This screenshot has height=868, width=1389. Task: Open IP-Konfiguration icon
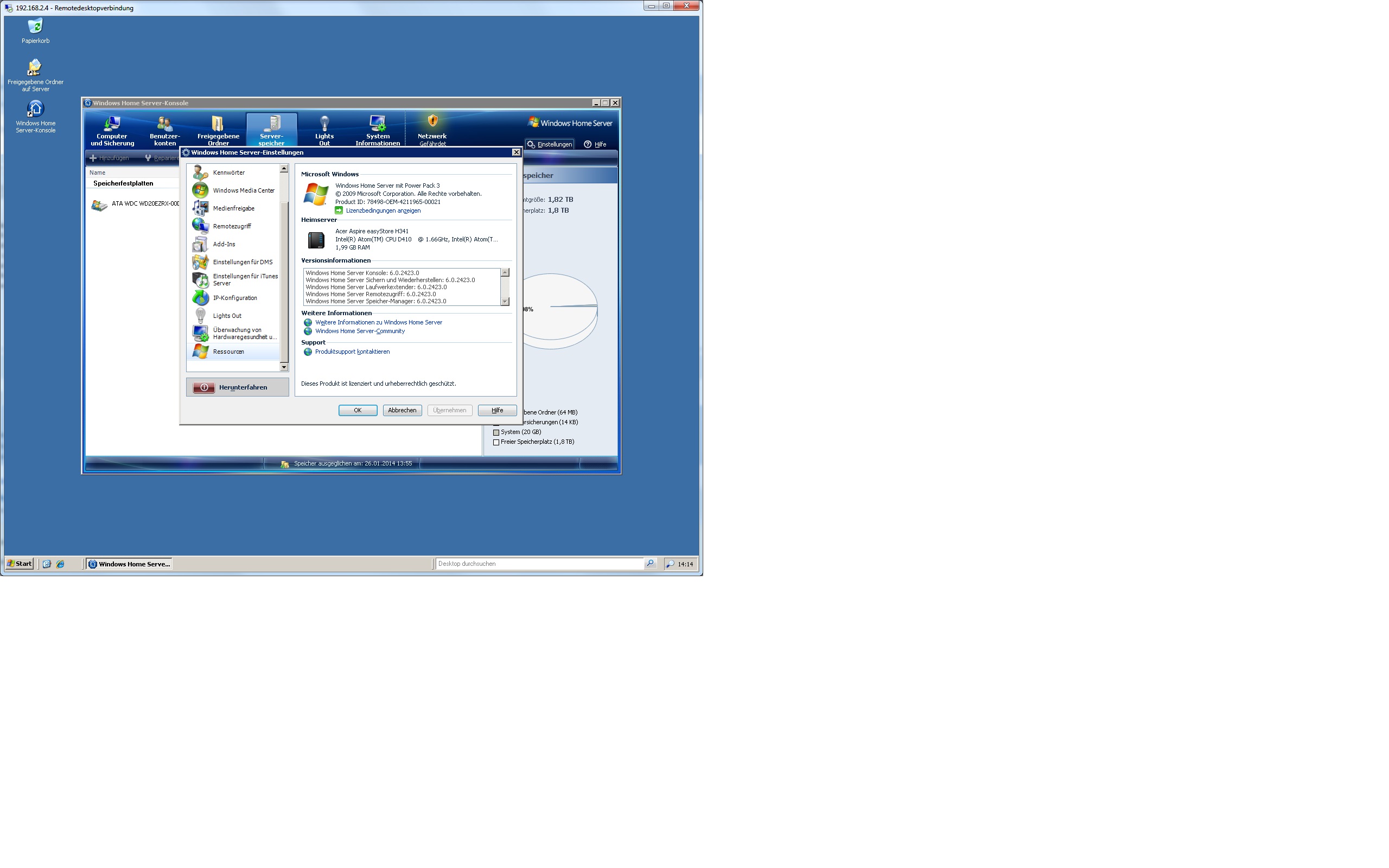tap(200, 298)
